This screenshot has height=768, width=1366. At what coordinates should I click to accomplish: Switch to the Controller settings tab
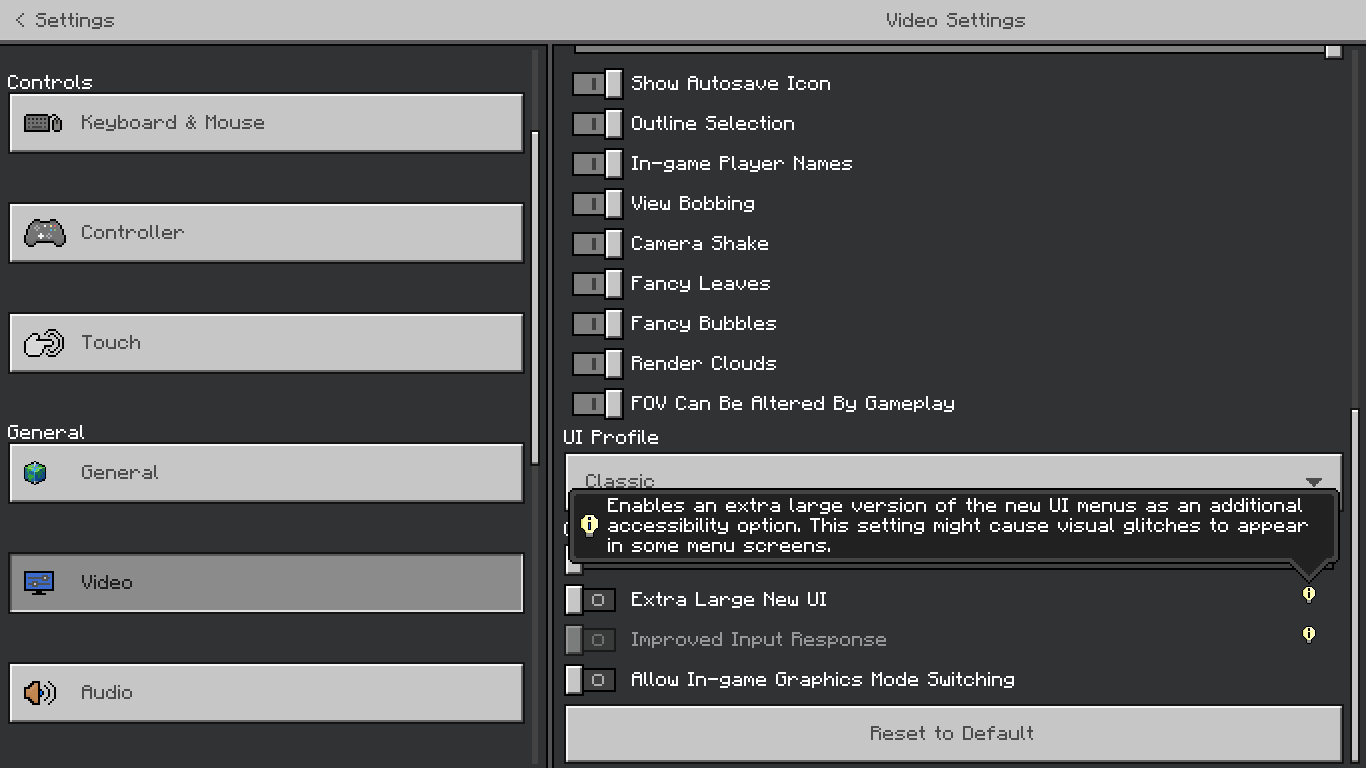(266, 233)
